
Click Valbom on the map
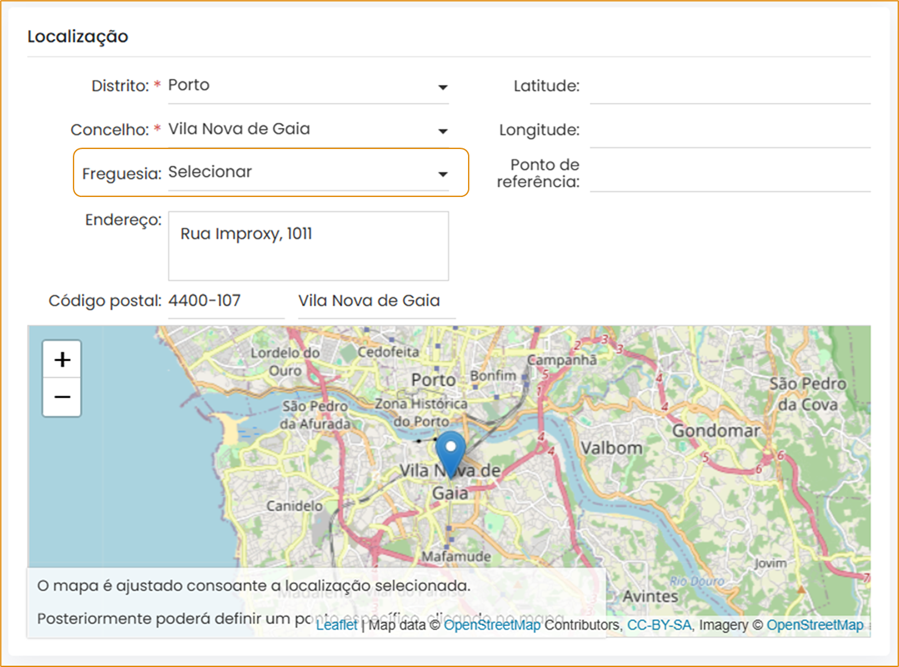[612, 447]
